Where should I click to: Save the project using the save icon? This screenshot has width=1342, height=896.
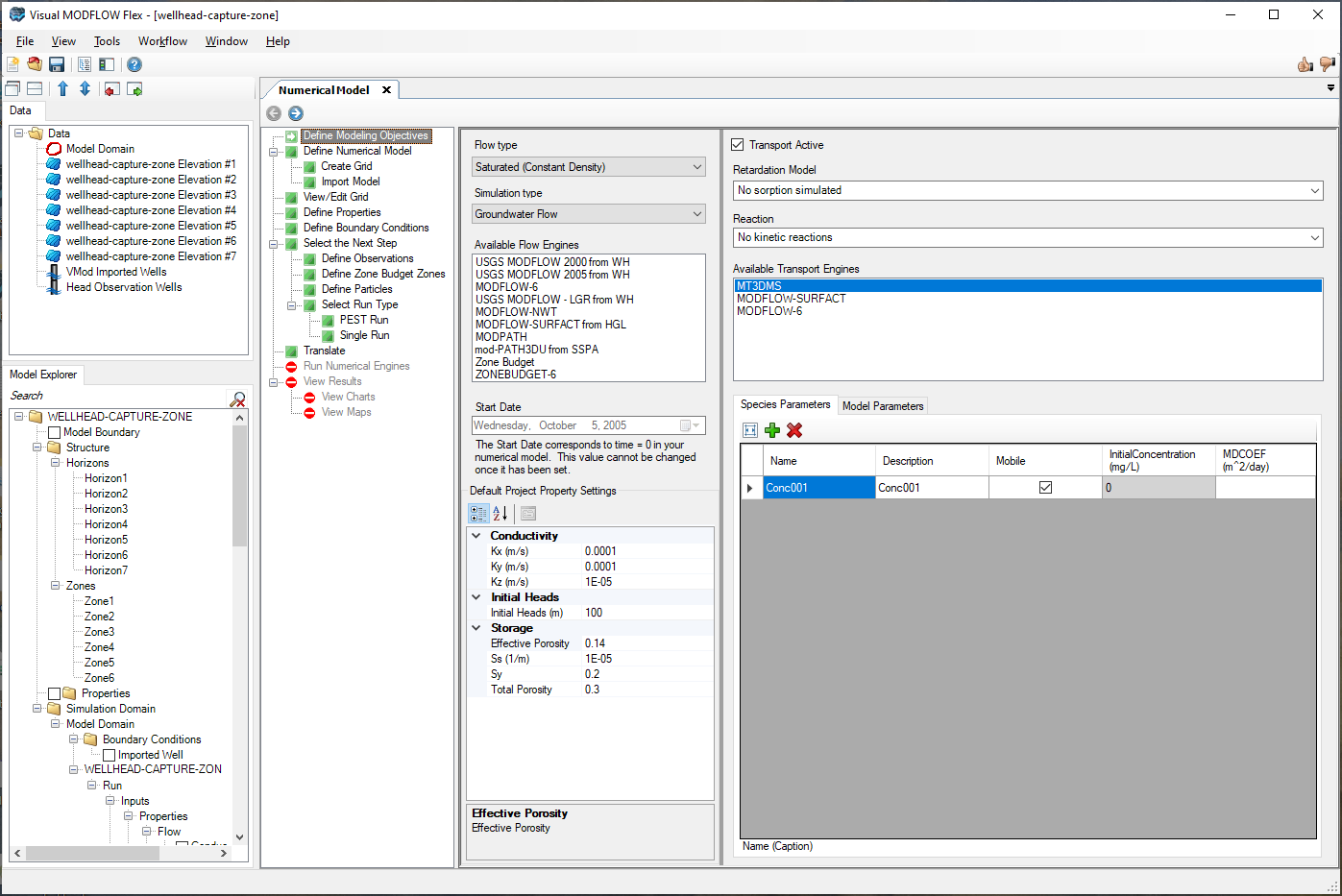click(x=57, y=63)
